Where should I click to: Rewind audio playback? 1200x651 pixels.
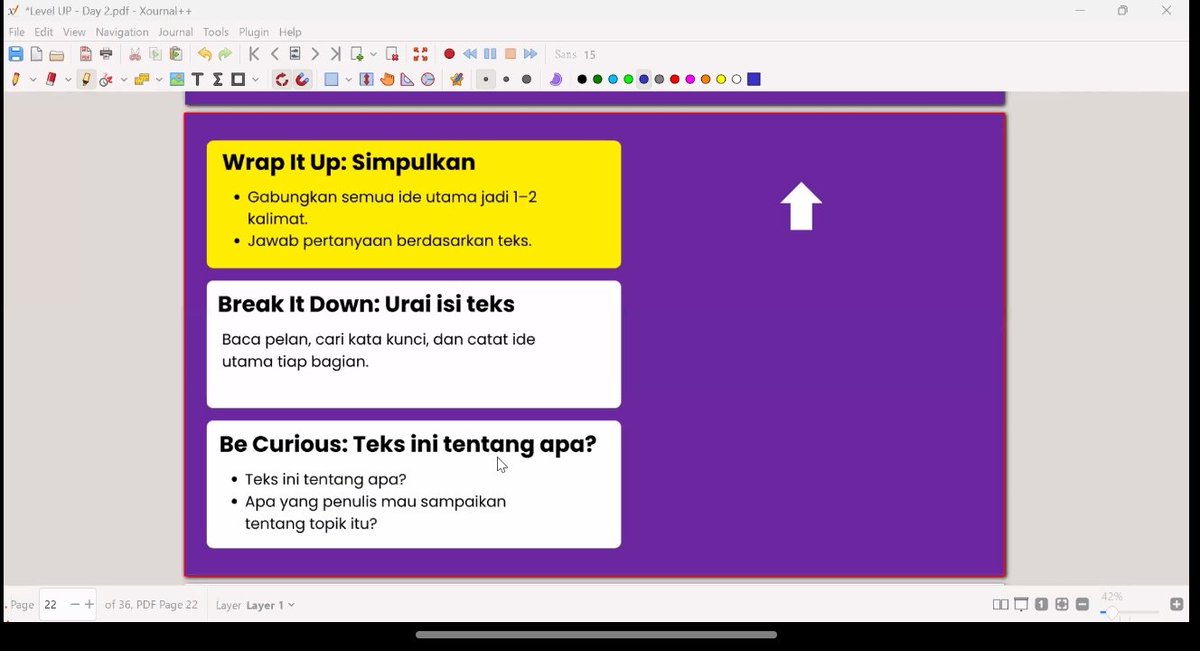point(469,54)
